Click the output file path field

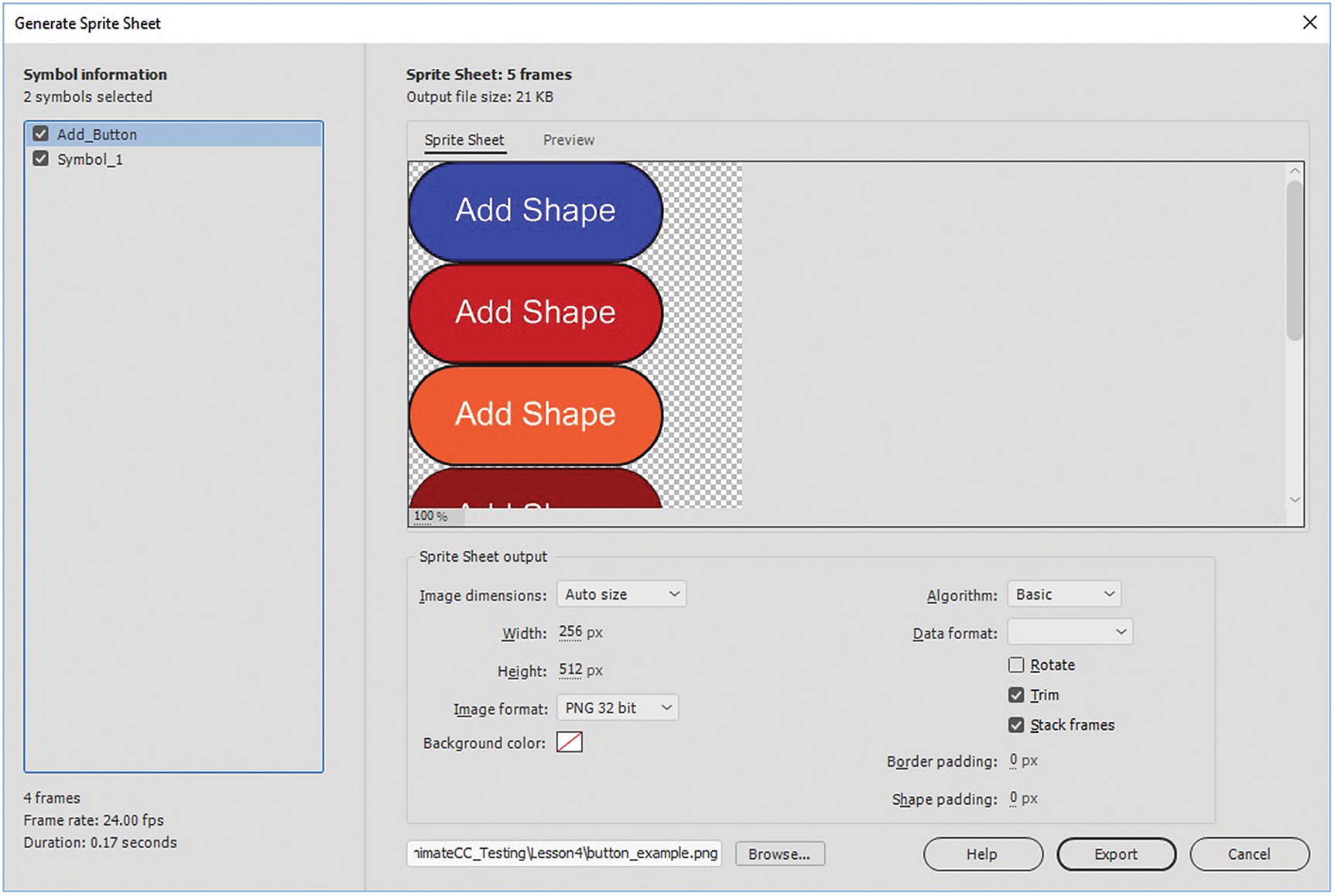point(564,853)
